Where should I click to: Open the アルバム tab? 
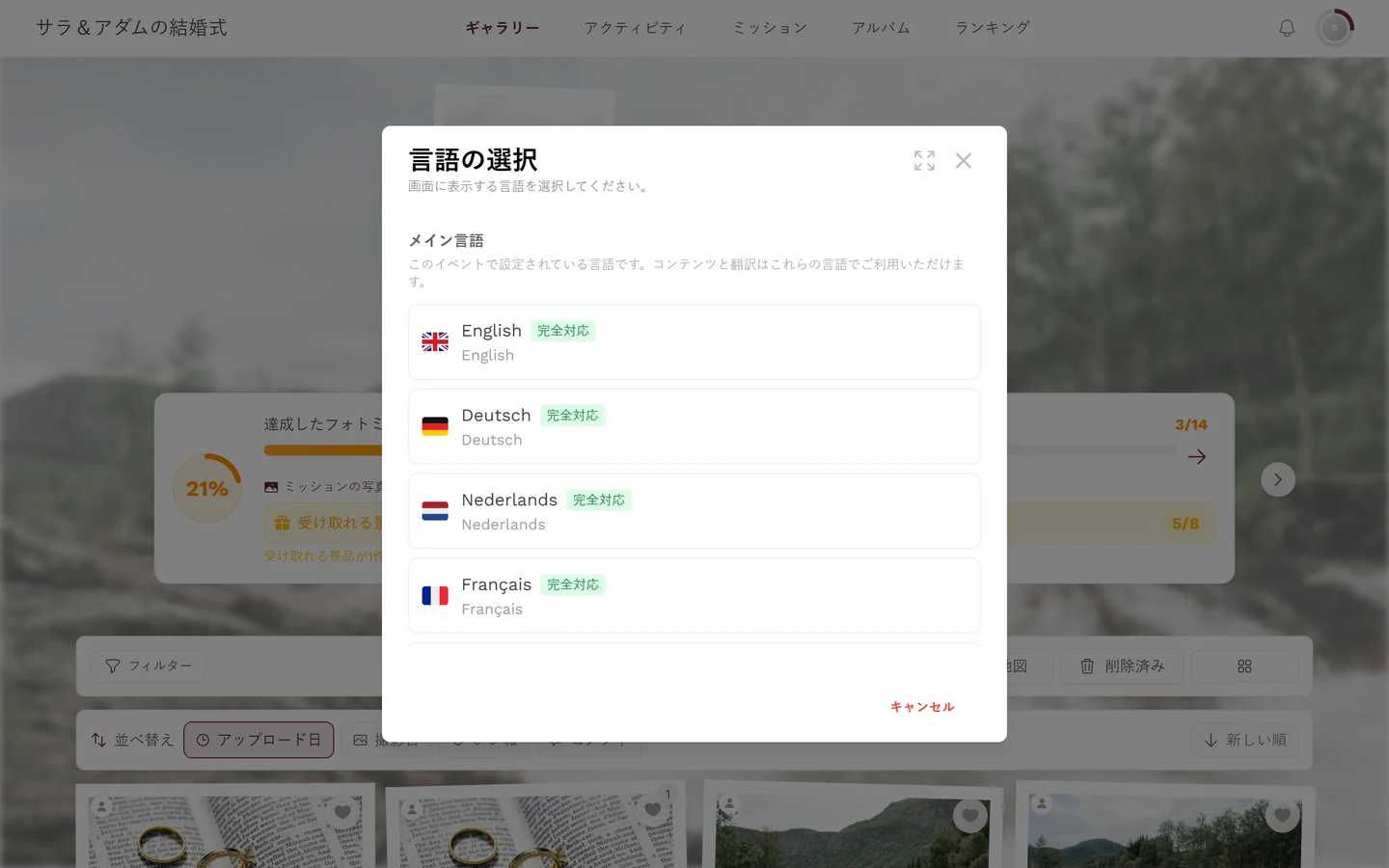(x=881, y=28)
